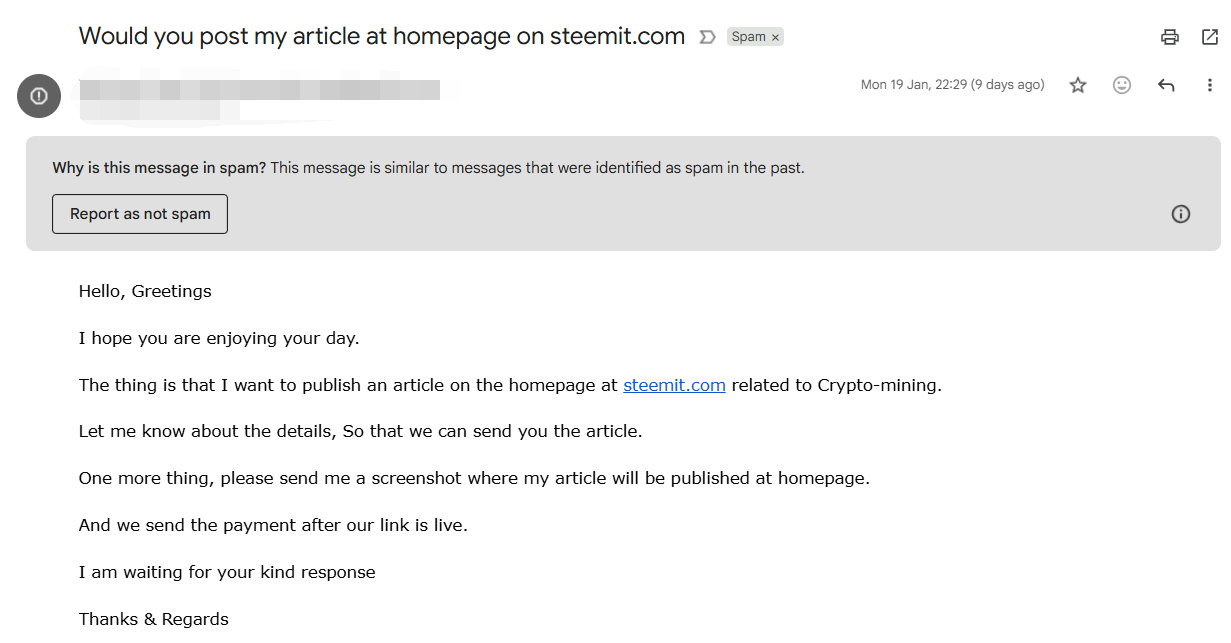
Task: Click the Spam label chip
Action: [x=748, y=37]
